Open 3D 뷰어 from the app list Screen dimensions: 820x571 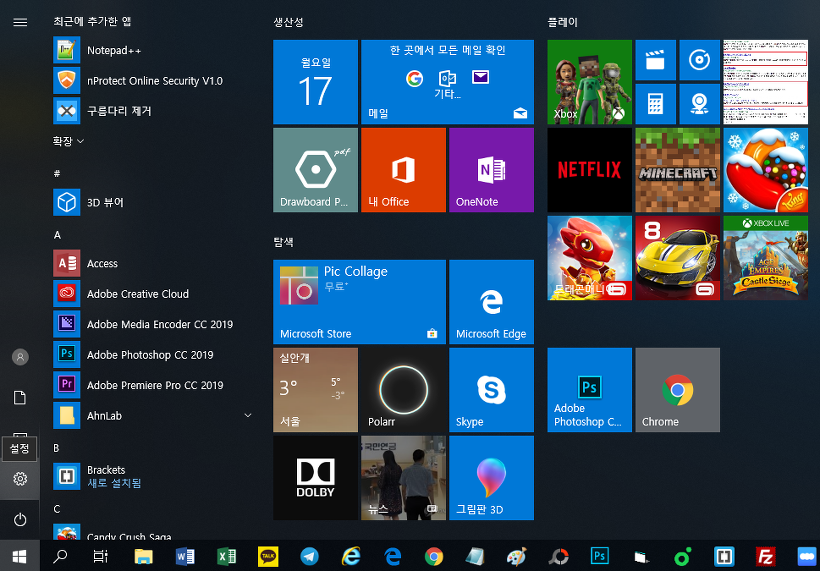[152, 202]
